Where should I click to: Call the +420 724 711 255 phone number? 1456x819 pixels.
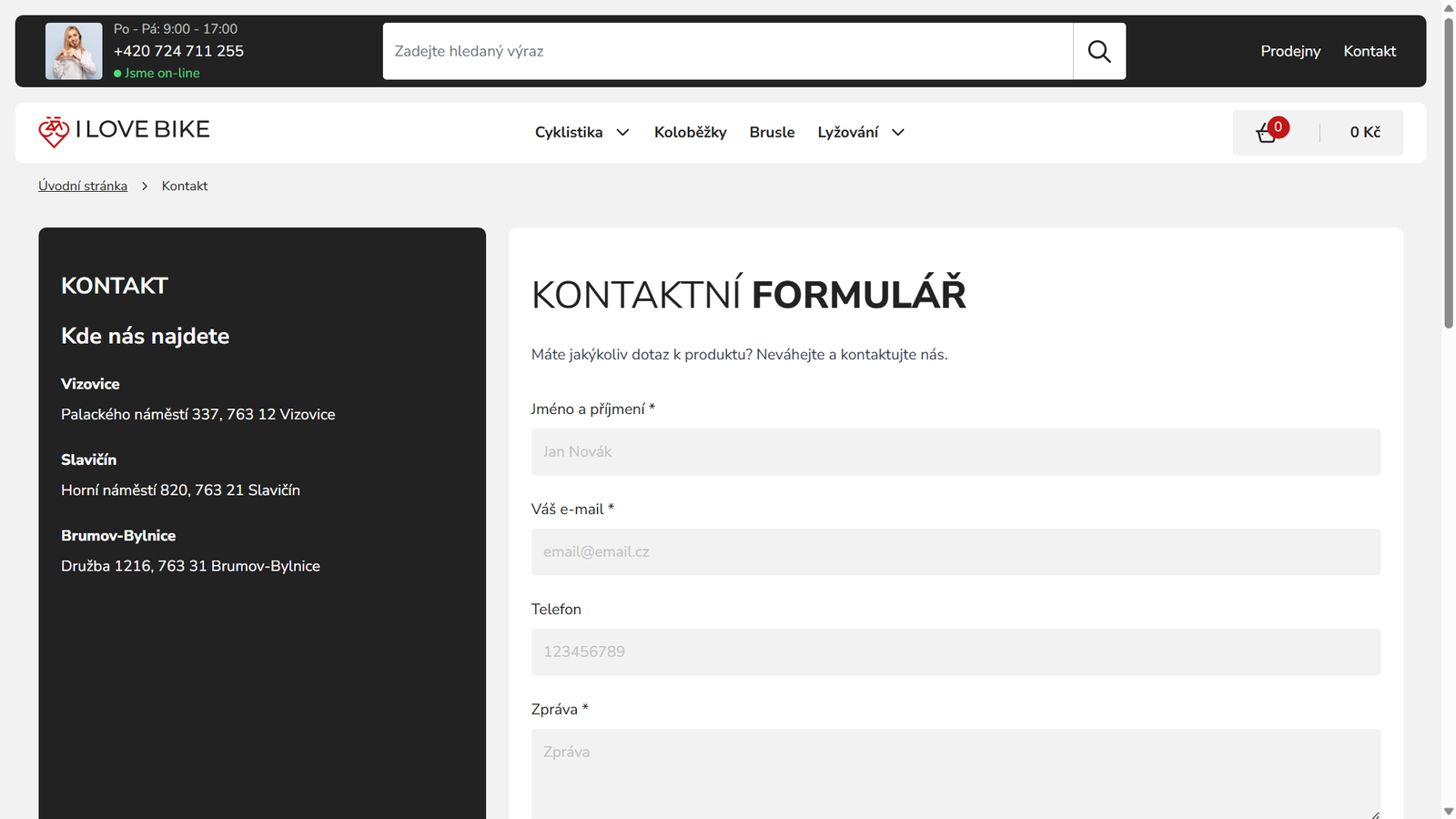click(x=177, y=51)
